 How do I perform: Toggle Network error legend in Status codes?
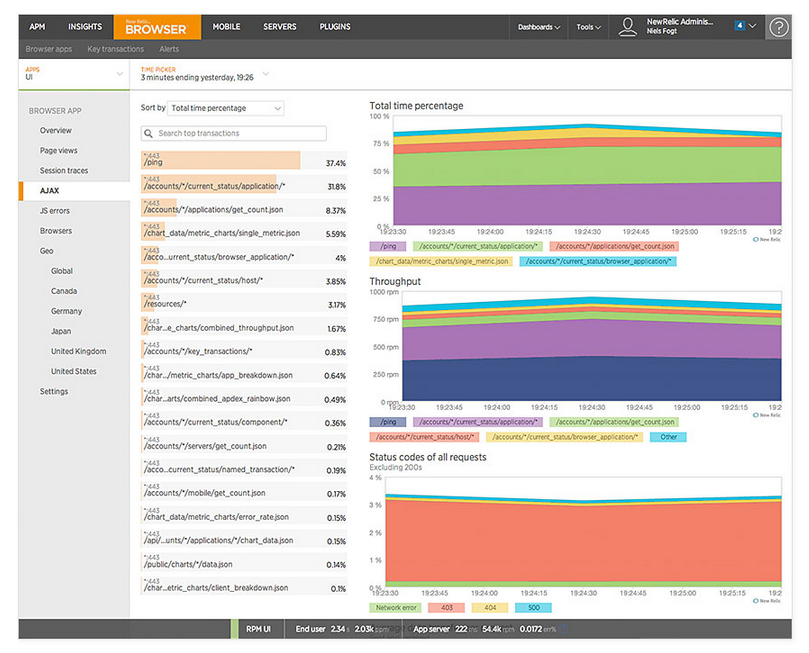tap(395, 608)
